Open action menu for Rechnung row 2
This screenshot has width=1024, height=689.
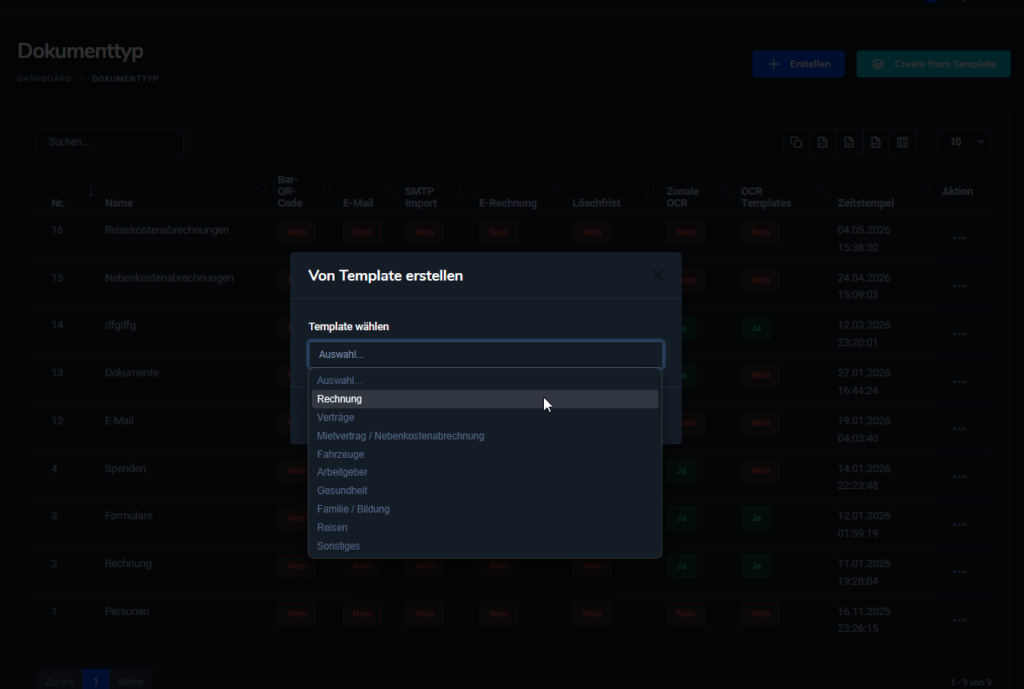click(x=959, y=572)
